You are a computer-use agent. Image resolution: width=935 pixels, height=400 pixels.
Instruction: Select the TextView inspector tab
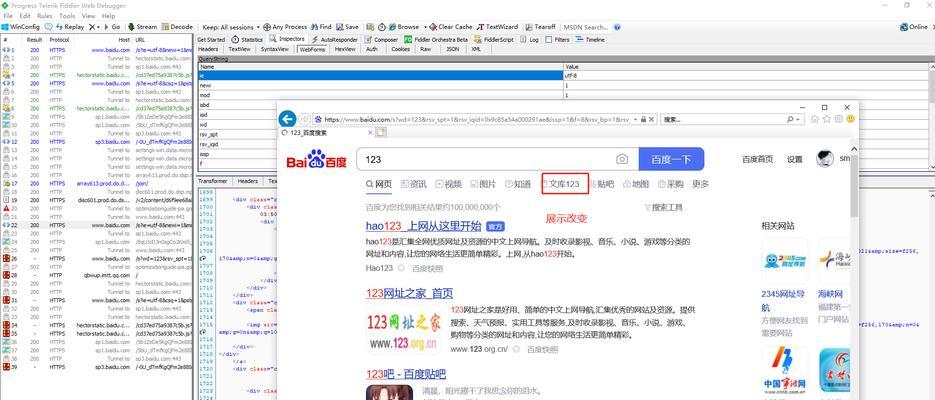click(x=240, y=49)
